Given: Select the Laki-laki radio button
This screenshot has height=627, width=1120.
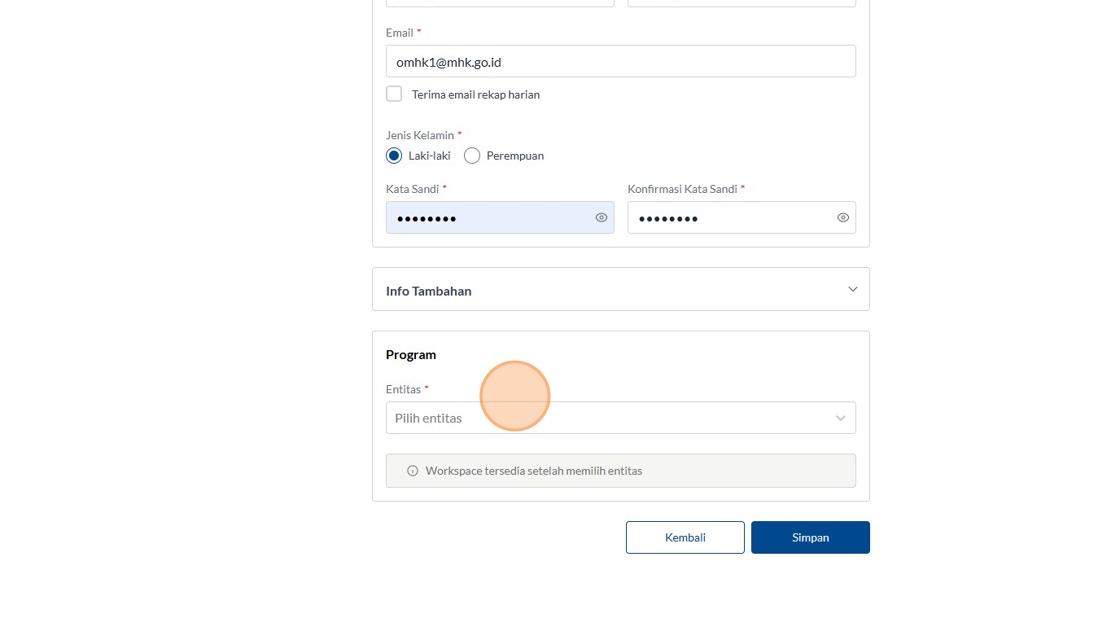Looking at the screenshot, I should [x=394, y=156].
